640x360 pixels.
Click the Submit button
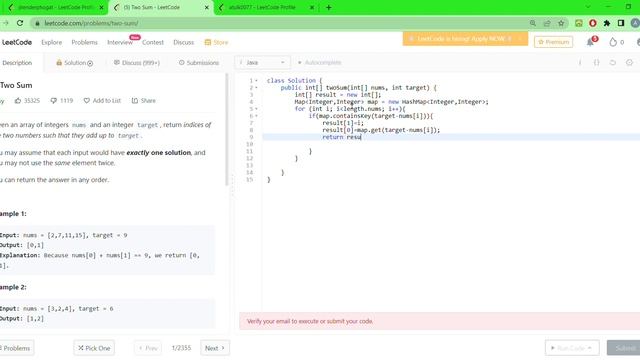(623, 348)
